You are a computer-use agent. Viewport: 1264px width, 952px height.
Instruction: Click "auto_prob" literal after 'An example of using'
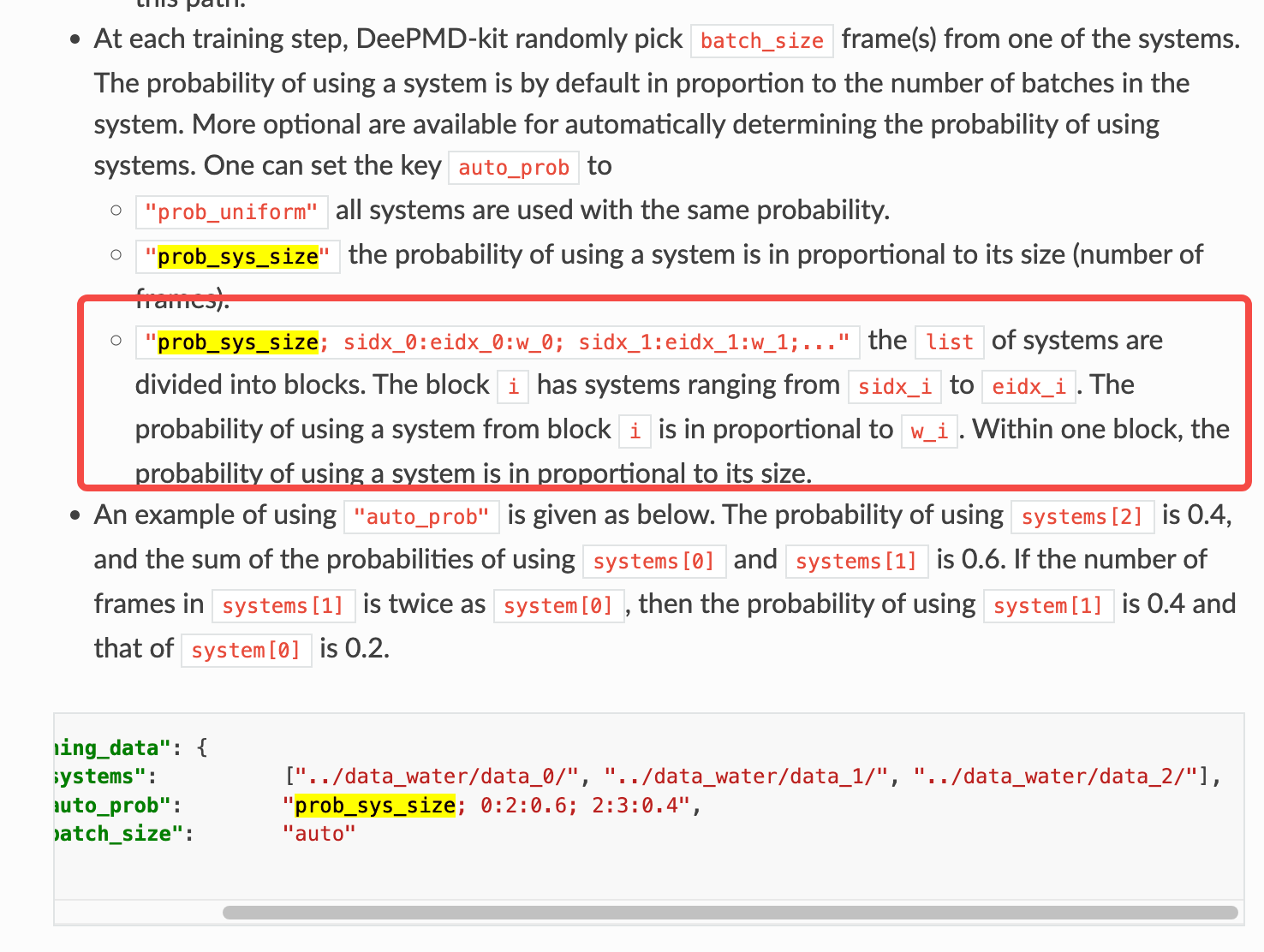tap(421, 516)
